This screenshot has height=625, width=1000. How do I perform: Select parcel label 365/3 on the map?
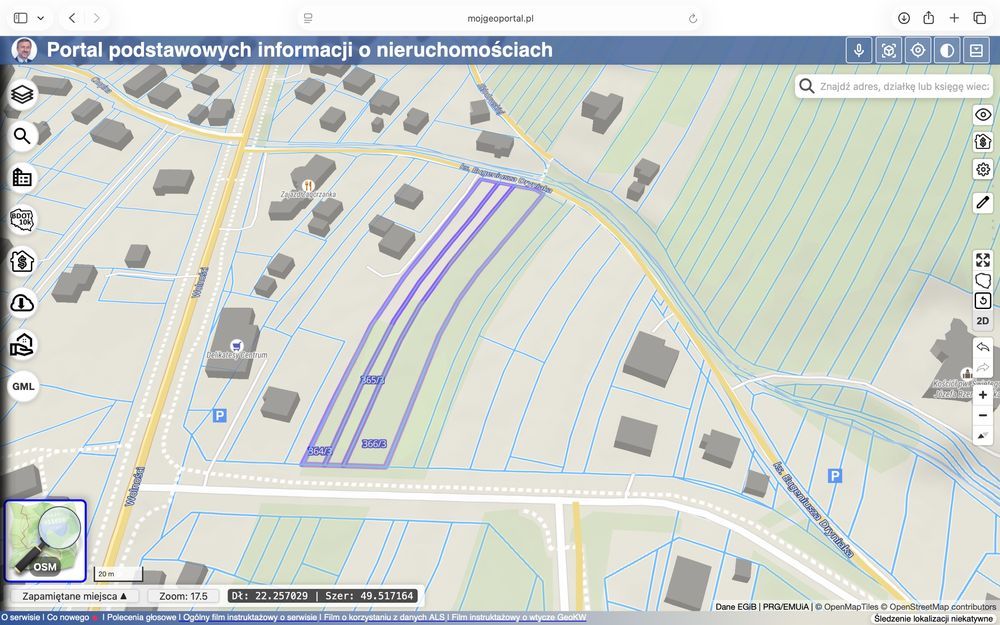[x=372, y=380]
